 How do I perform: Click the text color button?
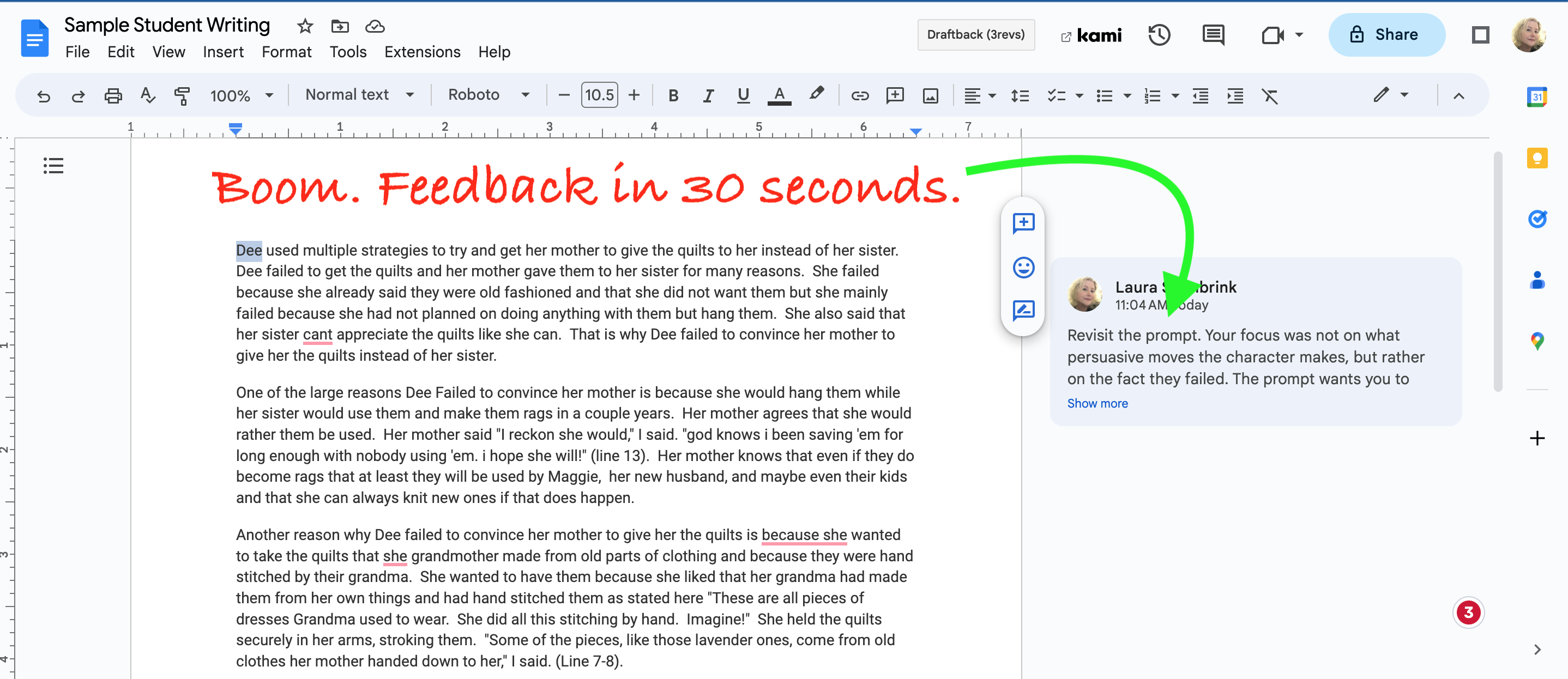click(779, 95)
